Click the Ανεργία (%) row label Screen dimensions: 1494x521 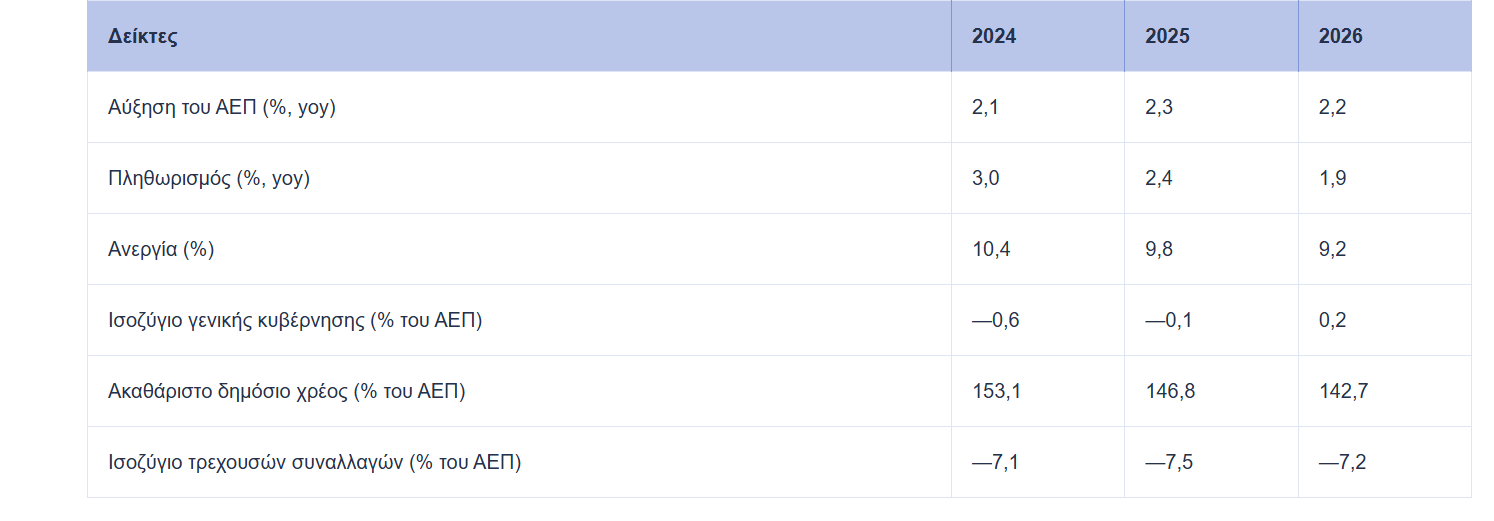click(161, 250)
